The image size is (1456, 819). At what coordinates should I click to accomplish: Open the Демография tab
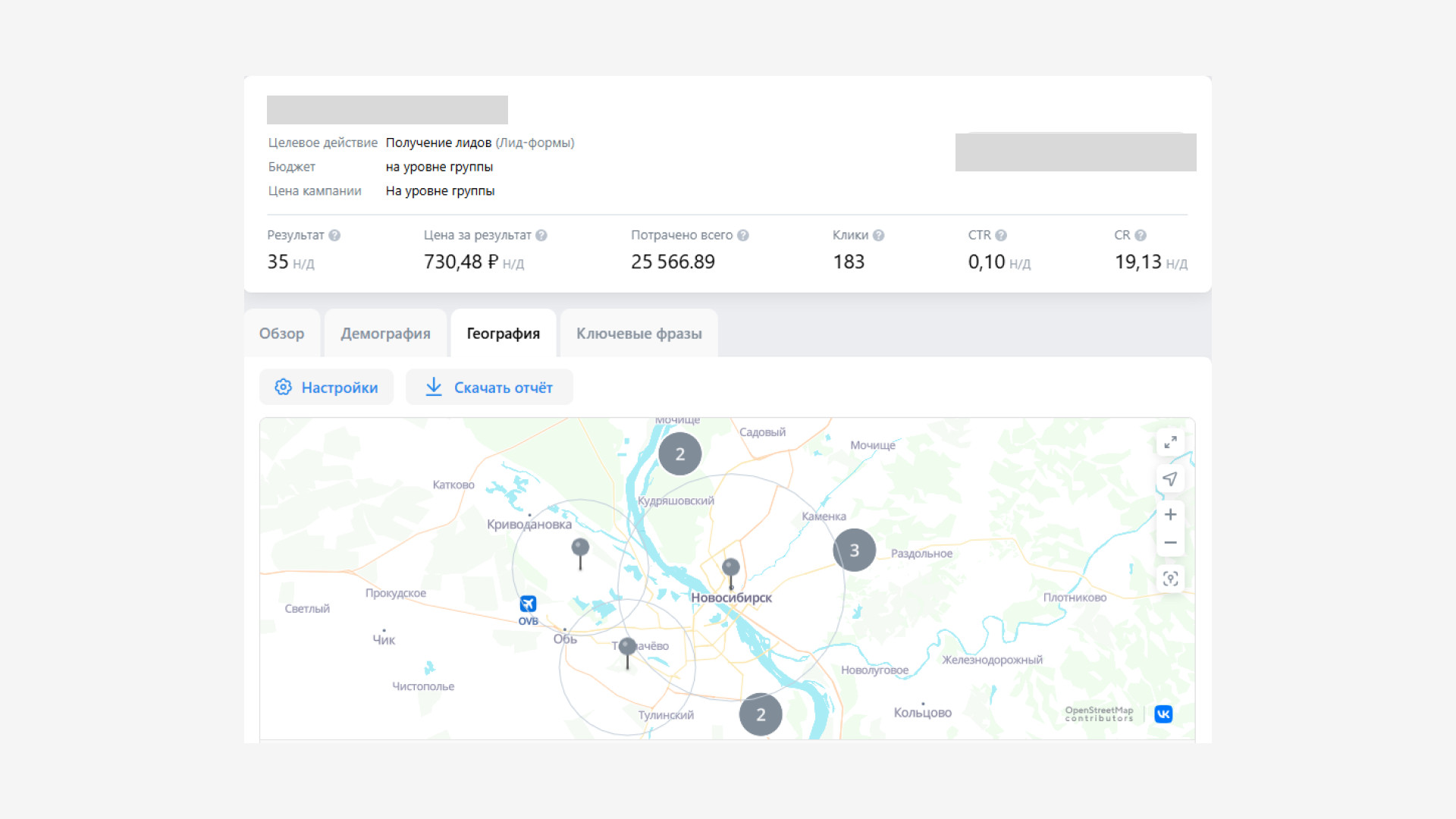[385, 334]
